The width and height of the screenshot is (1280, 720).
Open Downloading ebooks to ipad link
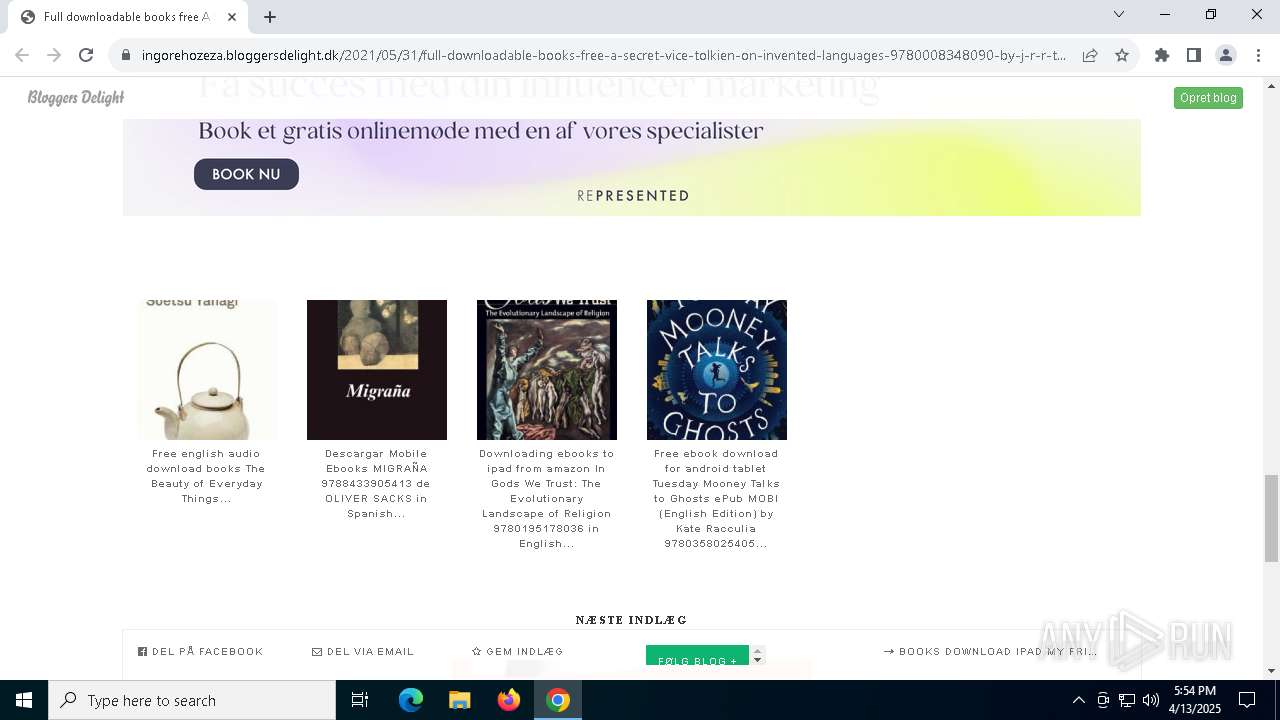tap(547, 499)
